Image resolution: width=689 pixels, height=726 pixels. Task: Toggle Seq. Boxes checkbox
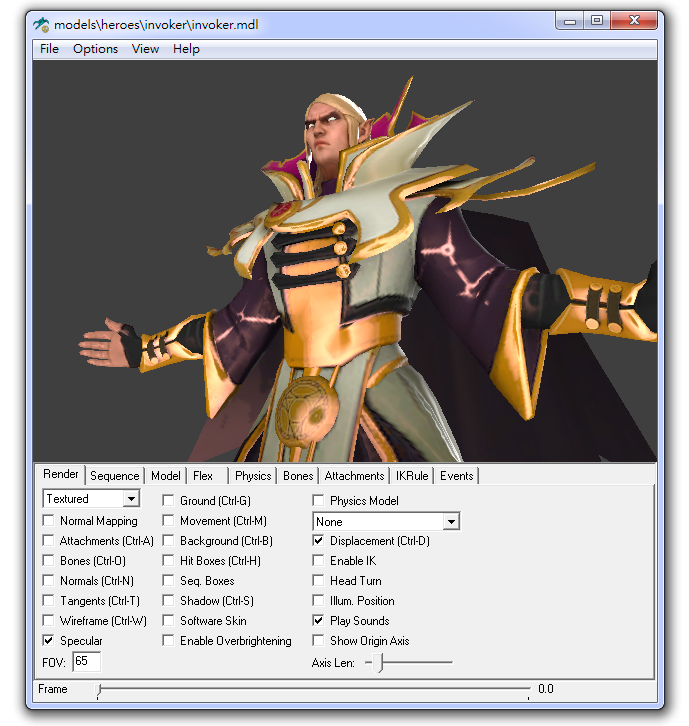coord(168,580)
